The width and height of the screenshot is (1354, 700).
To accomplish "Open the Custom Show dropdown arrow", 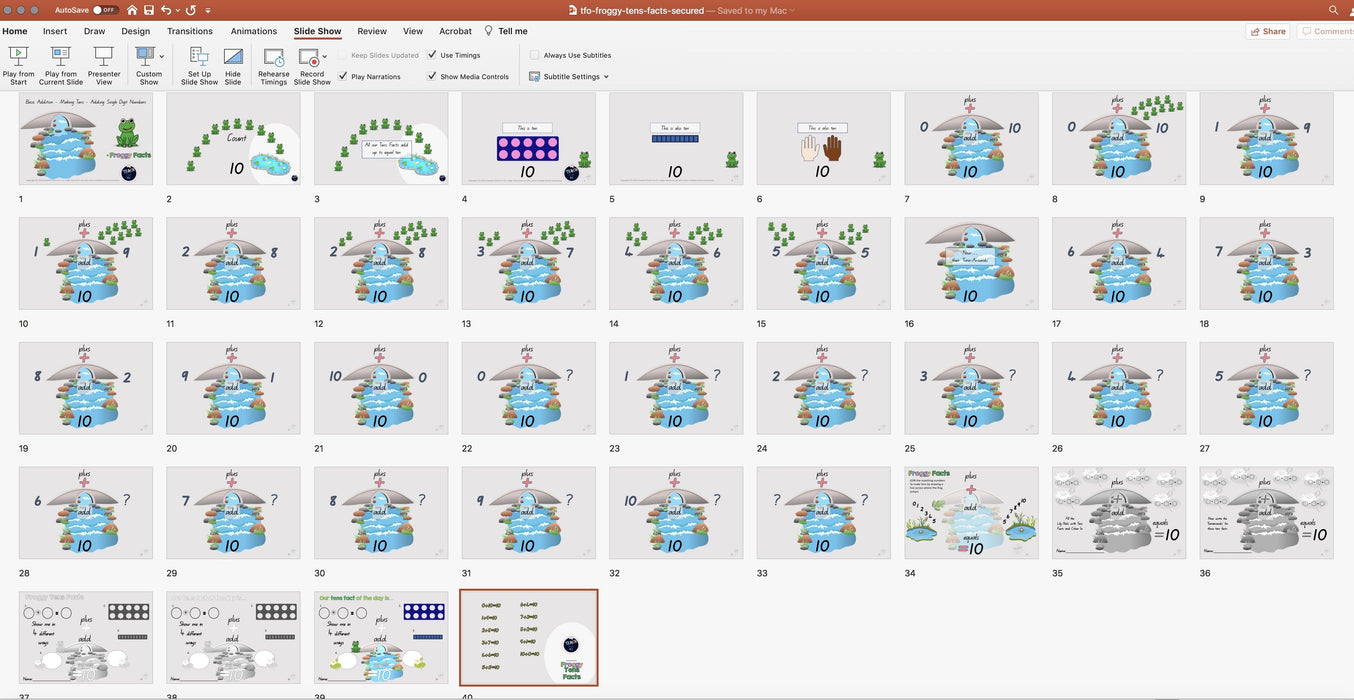I will click(162, 57).
